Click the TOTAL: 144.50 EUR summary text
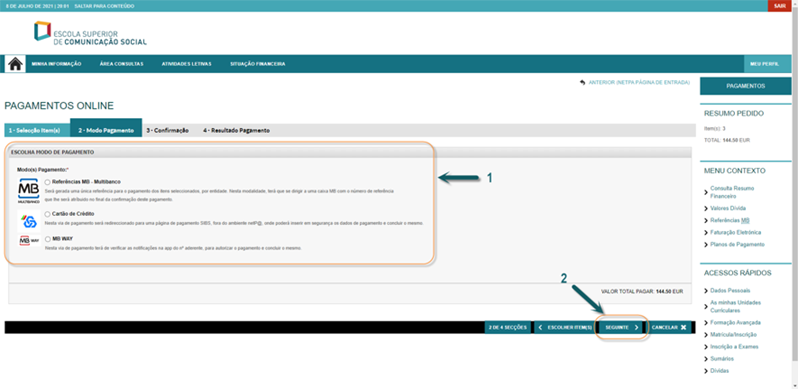Image resolution: width=798 pixels, height=389 pixels. pos(727,140)
